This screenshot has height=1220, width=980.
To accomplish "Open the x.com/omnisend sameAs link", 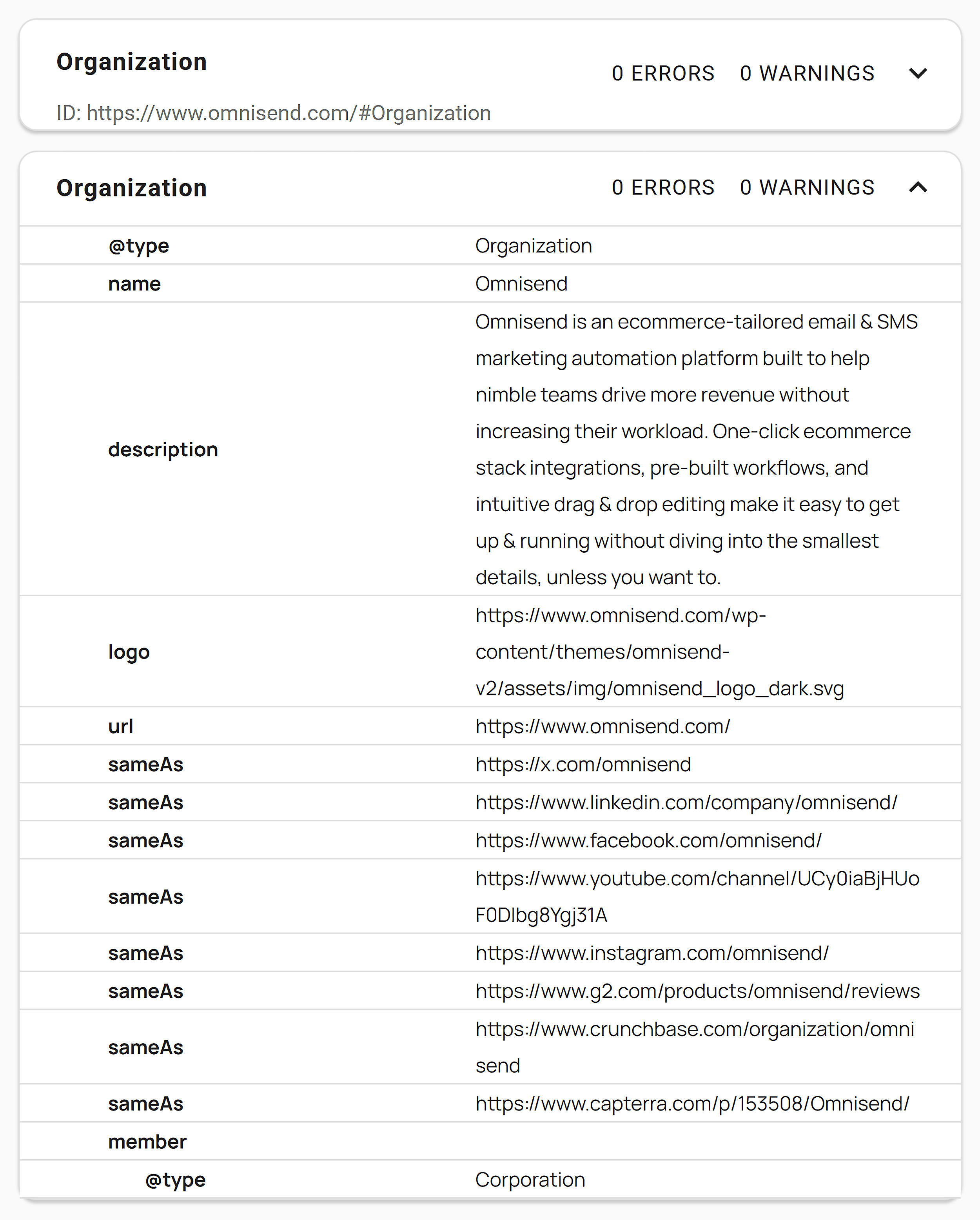I will click(x=582, y=764).
